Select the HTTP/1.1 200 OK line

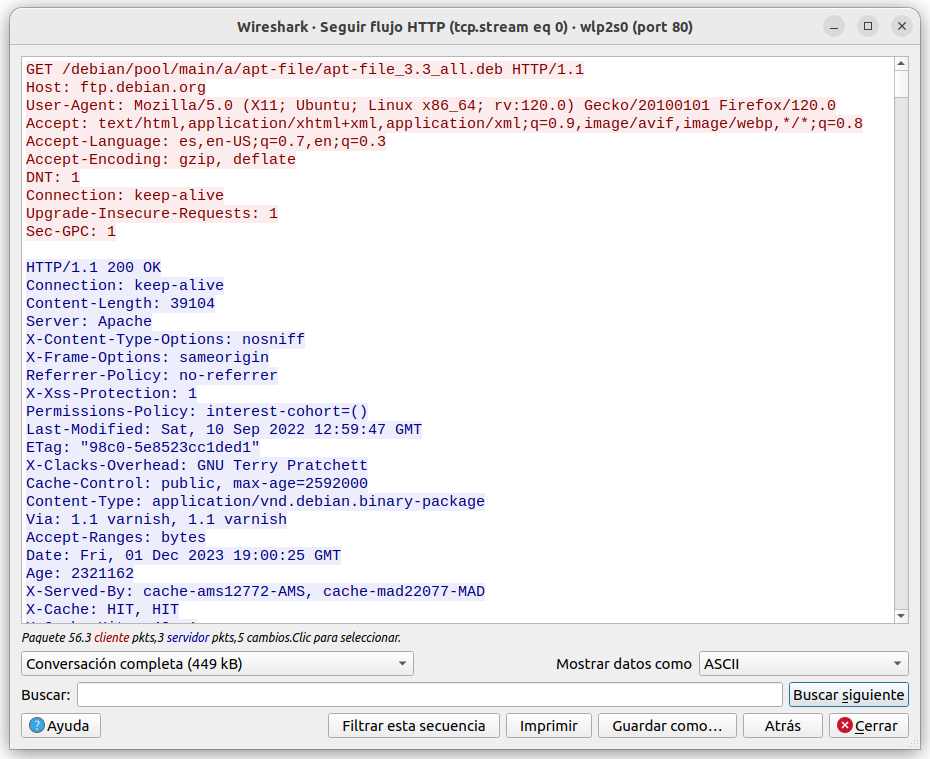(x=93, y=267)
